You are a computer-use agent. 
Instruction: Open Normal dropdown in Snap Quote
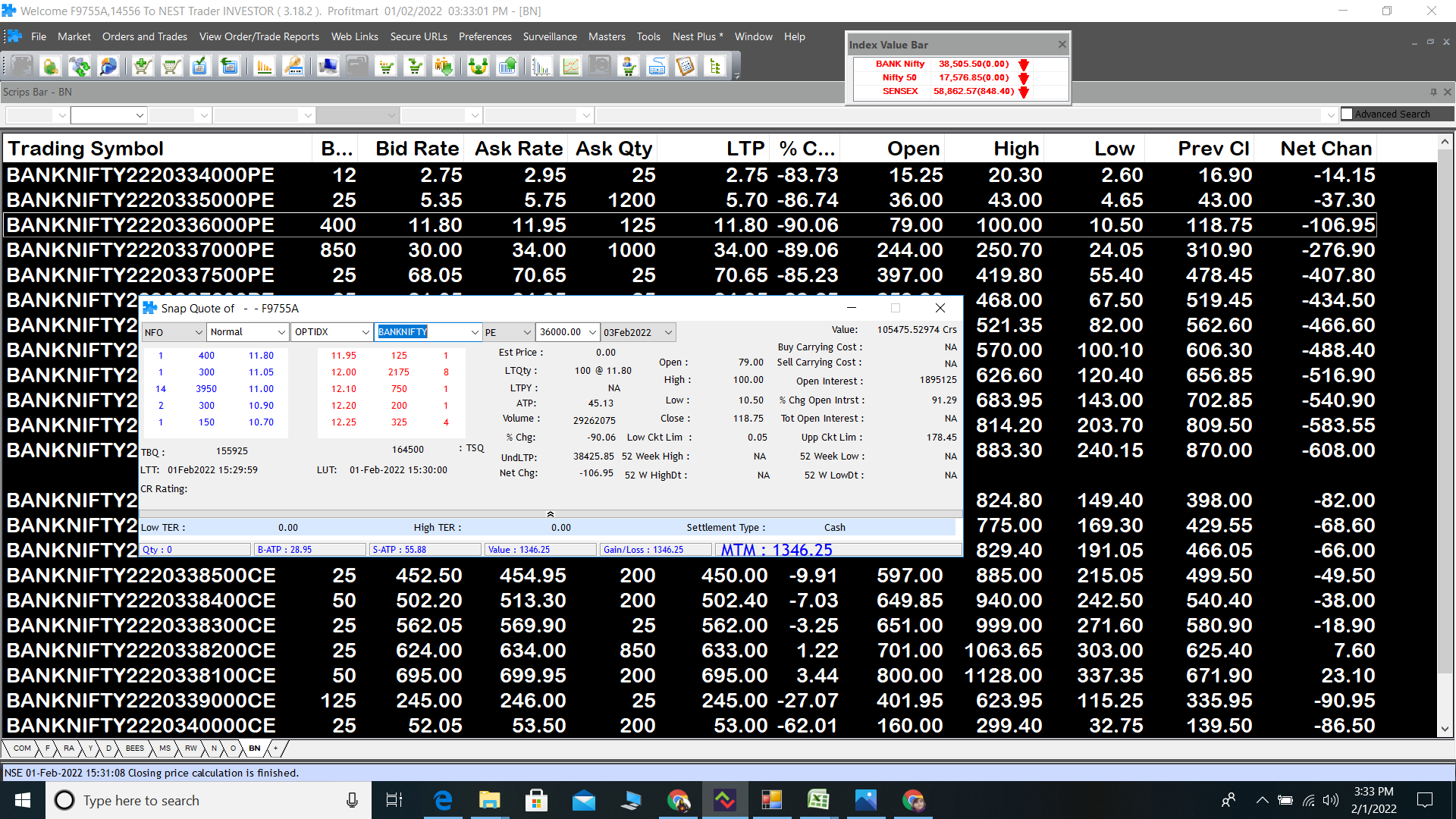pyautogui.click(x=281, y=332)
